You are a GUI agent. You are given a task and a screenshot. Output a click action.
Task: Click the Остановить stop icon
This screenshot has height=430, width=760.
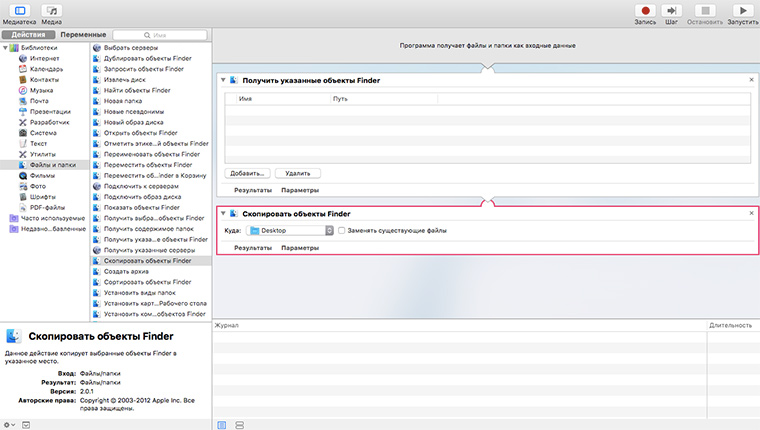705,10
